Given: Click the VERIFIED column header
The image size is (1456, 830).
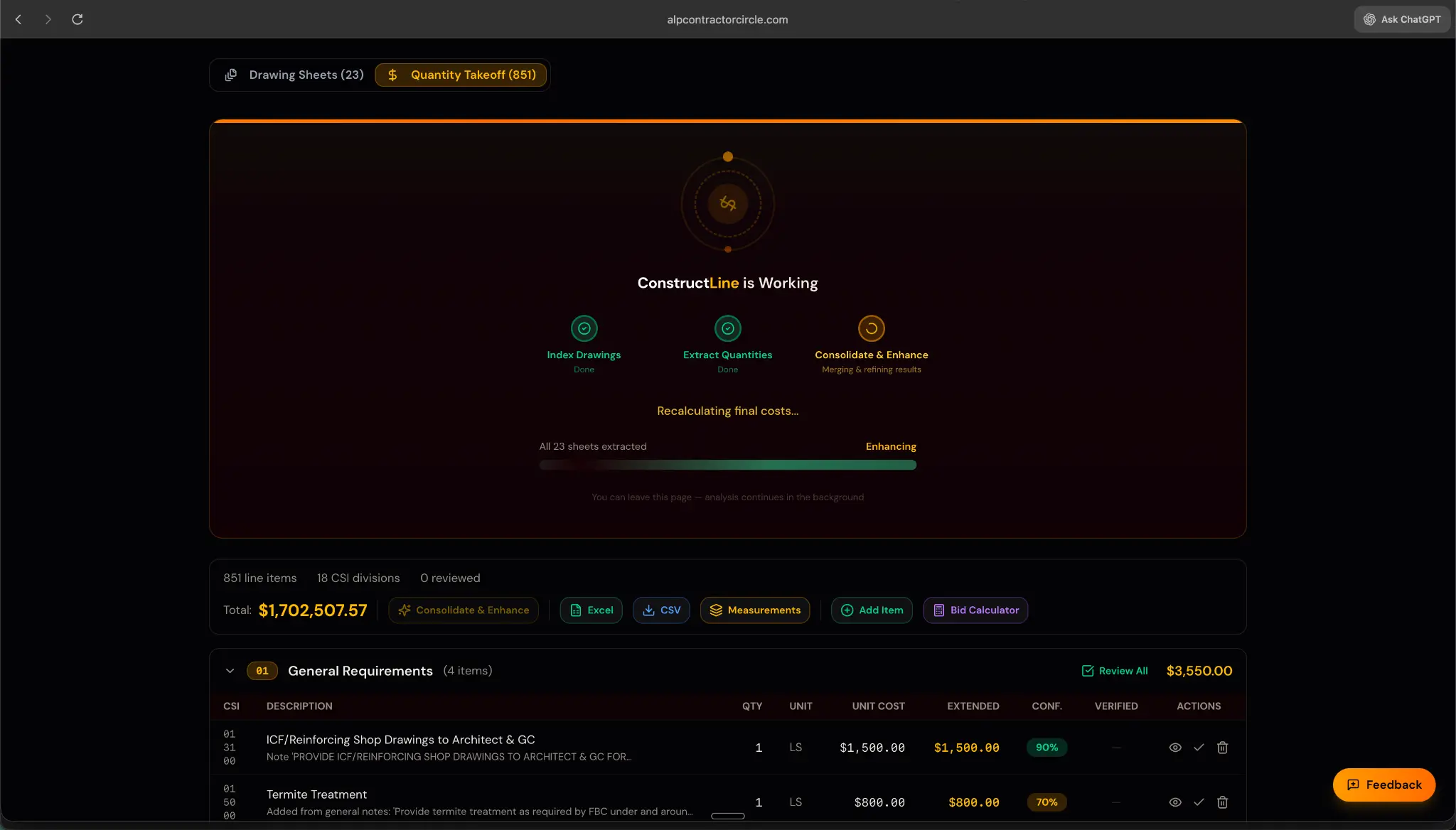Looking at the screenshot, I should tap(1116, 706).
